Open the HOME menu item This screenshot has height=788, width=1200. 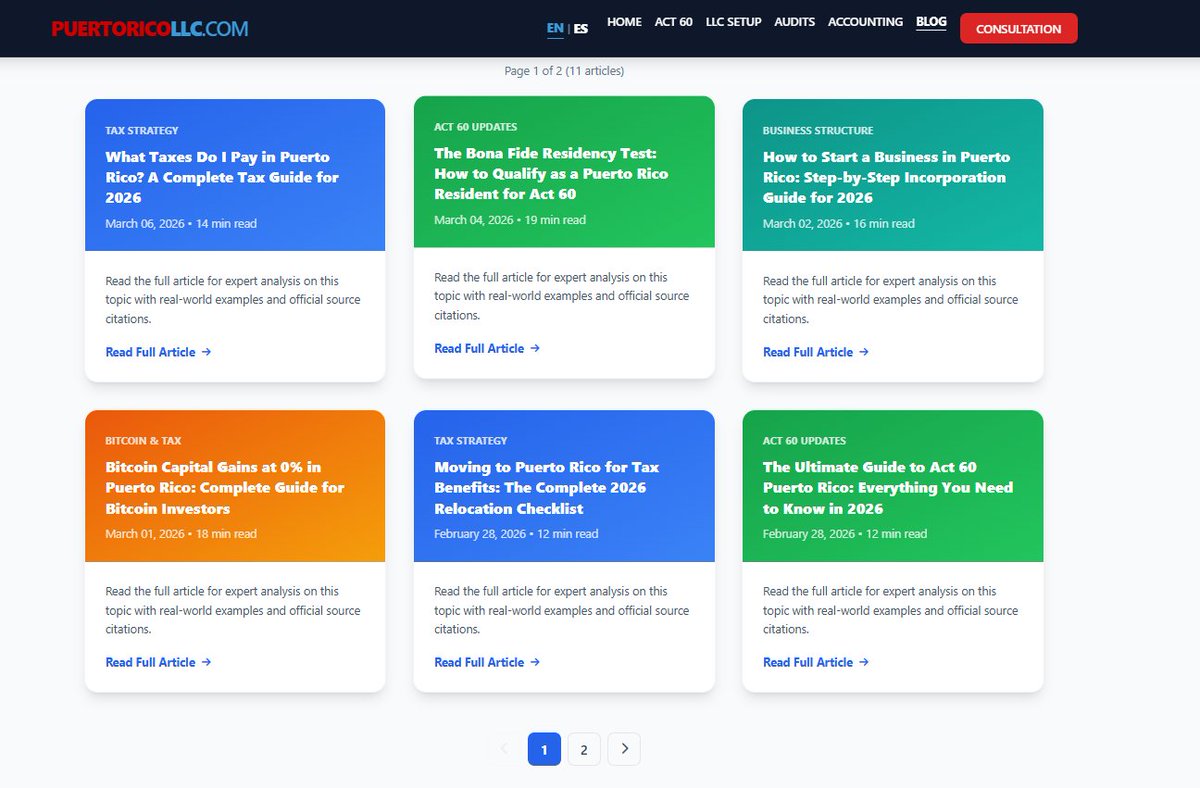(x=624, y=22)
